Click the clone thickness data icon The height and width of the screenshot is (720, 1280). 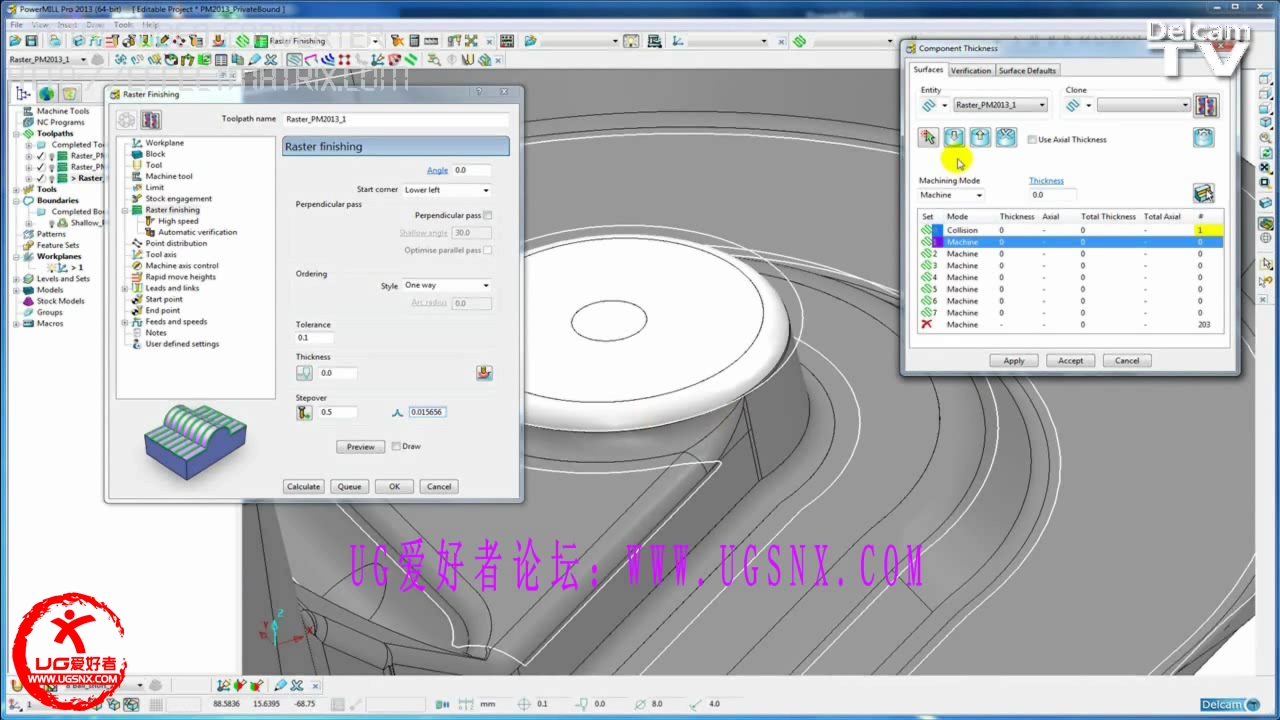pyautogui.click(x=1205, y=105)
